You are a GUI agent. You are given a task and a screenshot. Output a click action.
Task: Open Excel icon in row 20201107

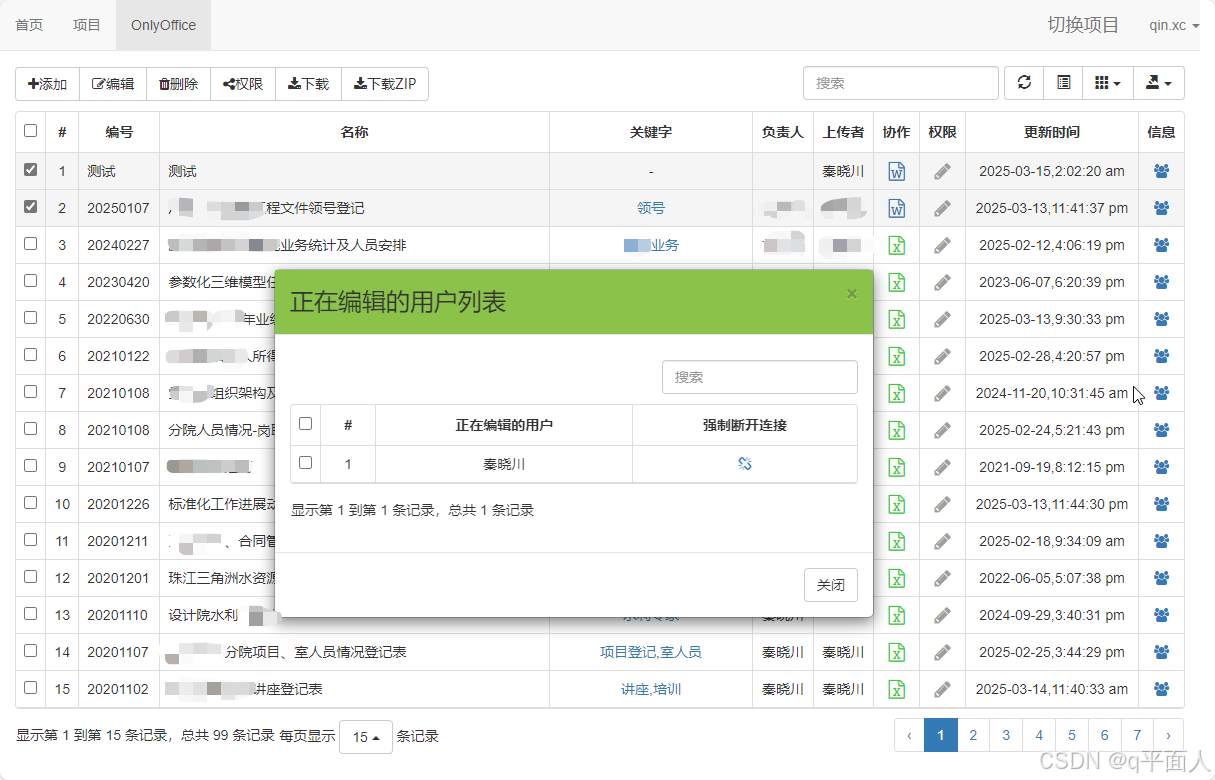897,652
